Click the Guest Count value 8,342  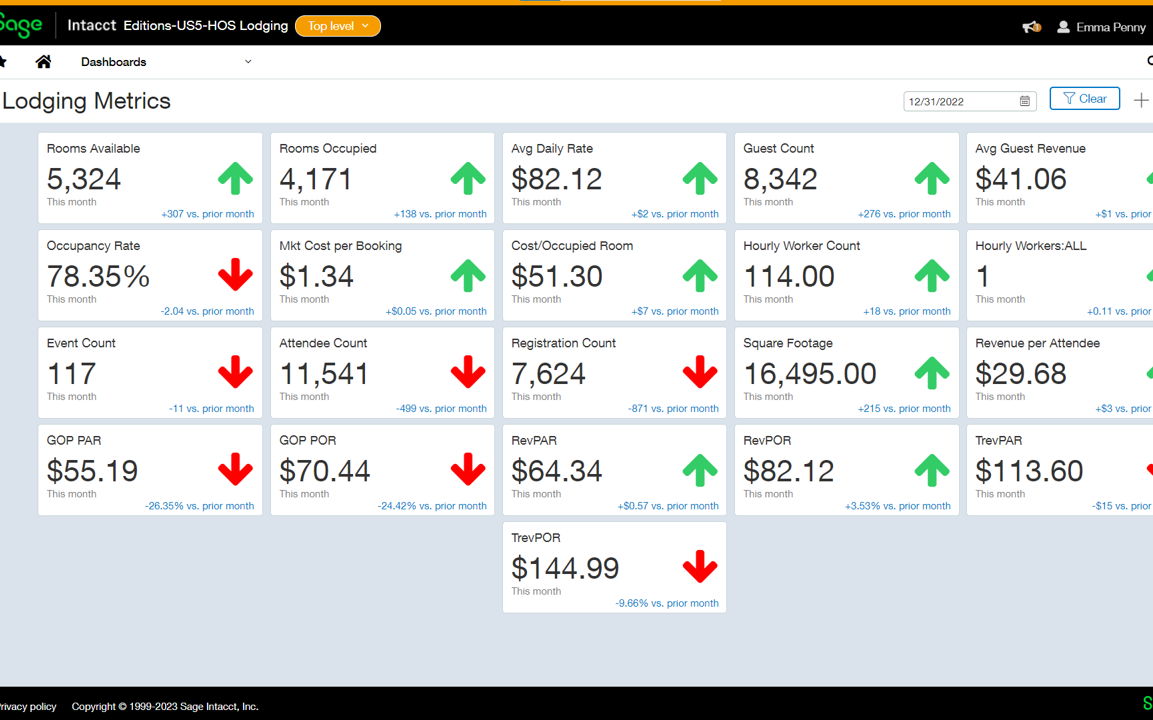pyautogui.click(x=780, y=179)
